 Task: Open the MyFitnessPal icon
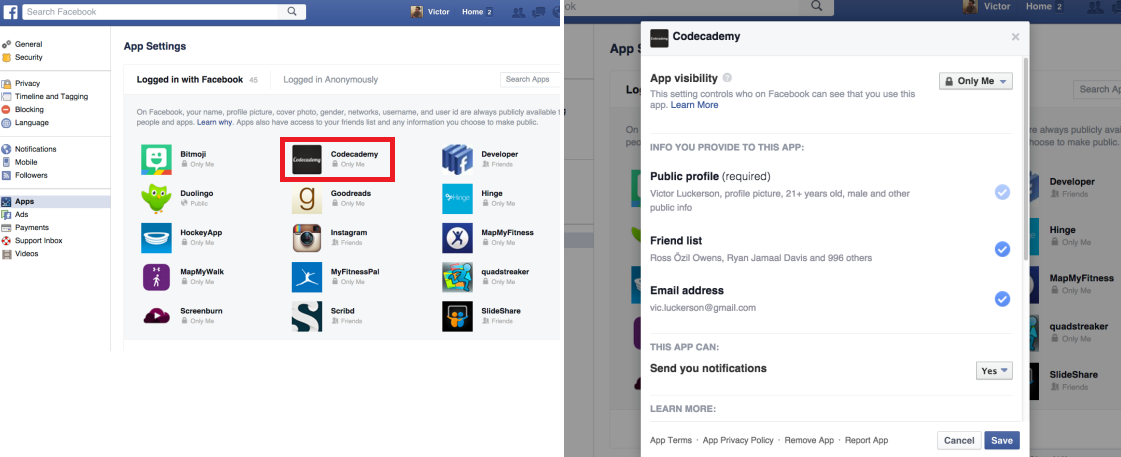307,277
